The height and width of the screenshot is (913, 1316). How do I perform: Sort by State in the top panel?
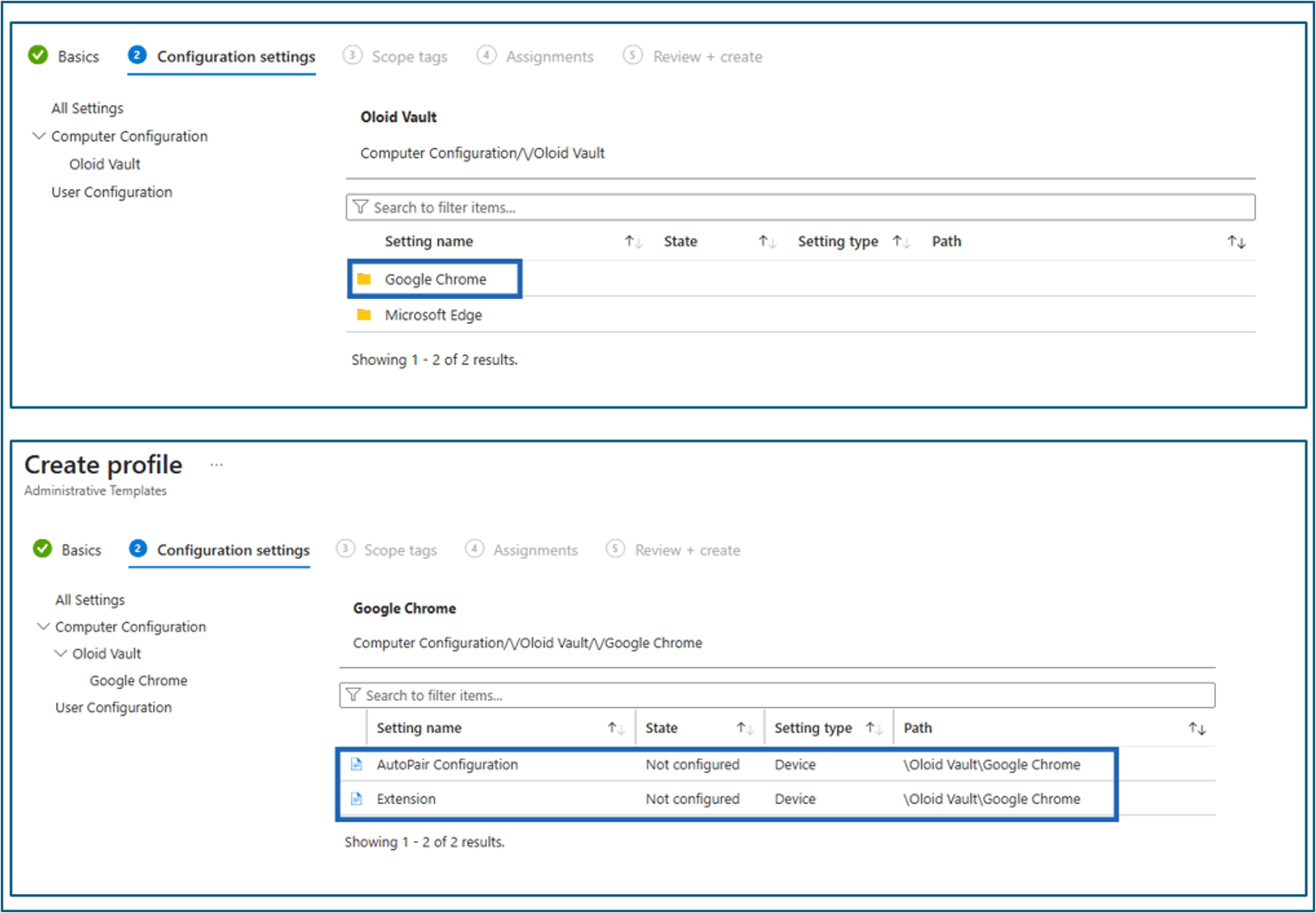[767, 241]
